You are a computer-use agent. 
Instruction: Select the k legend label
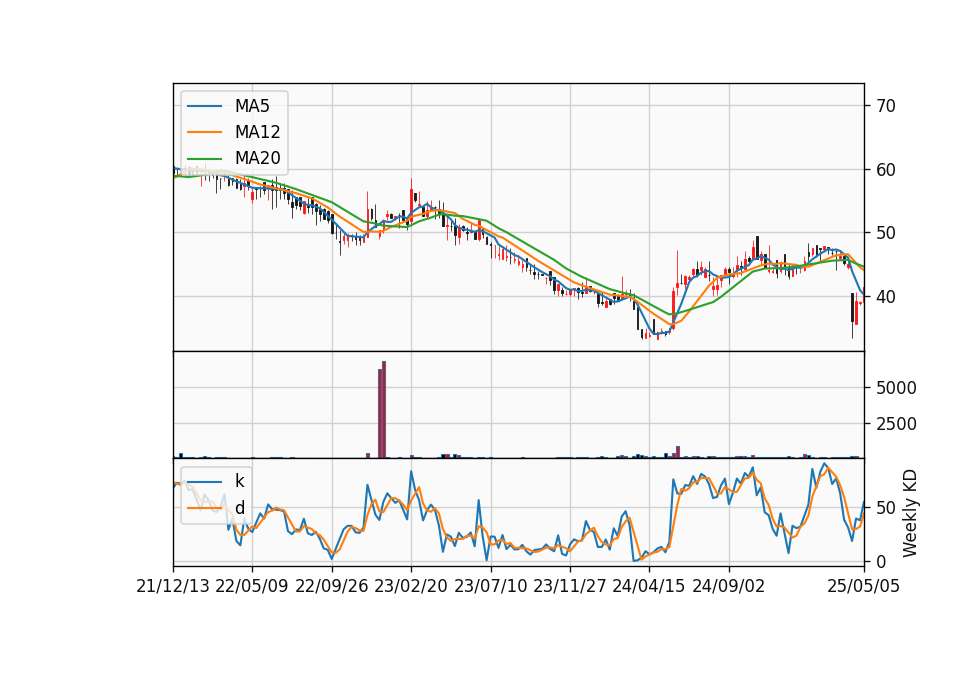pyautogui.click(x=239, y=481)
